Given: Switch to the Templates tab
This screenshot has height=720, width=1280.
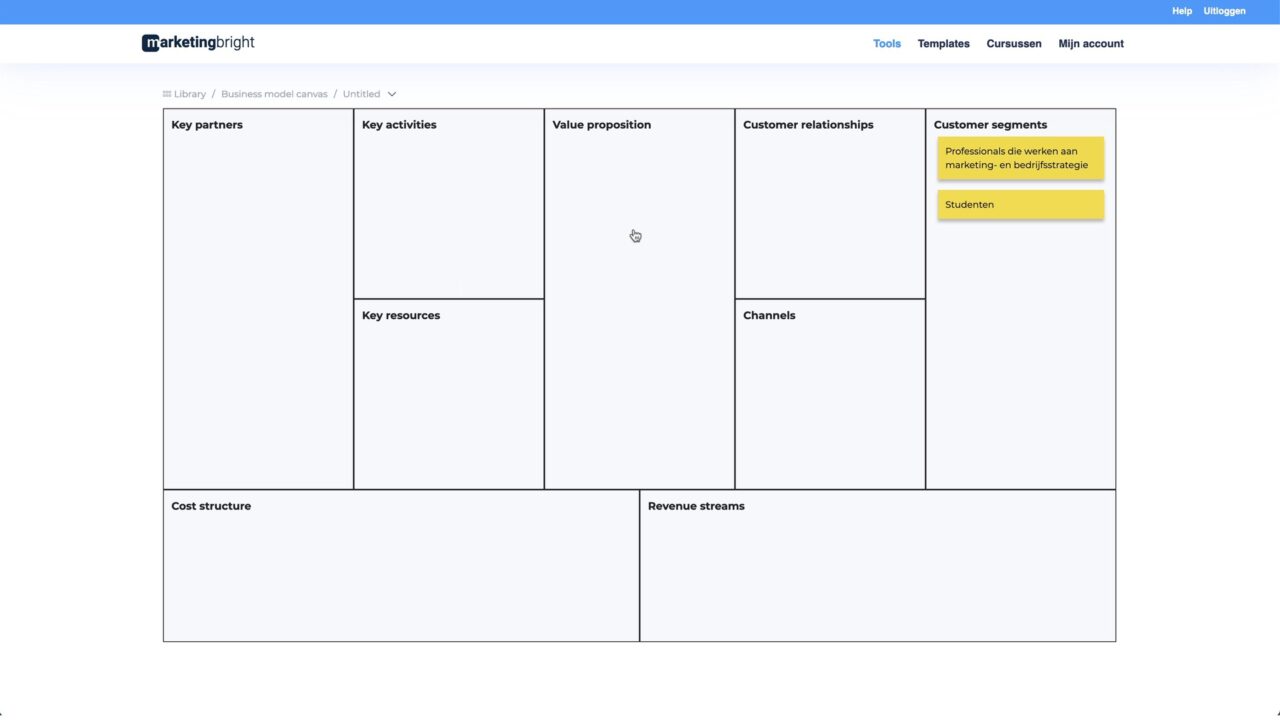Looking at the screenshot, I should click(943, 43).
